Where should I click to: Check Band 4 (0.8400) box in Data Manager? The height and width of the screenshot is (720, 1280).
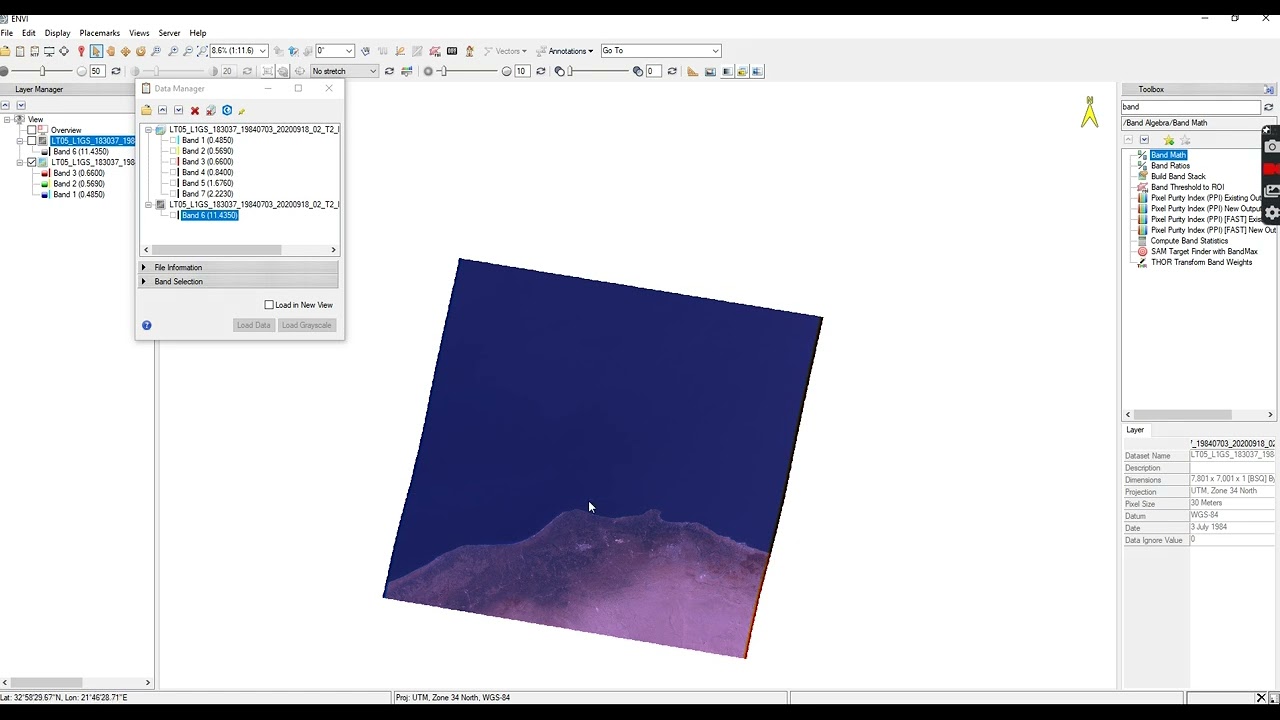pyautogui.click(x=173, y=172)
